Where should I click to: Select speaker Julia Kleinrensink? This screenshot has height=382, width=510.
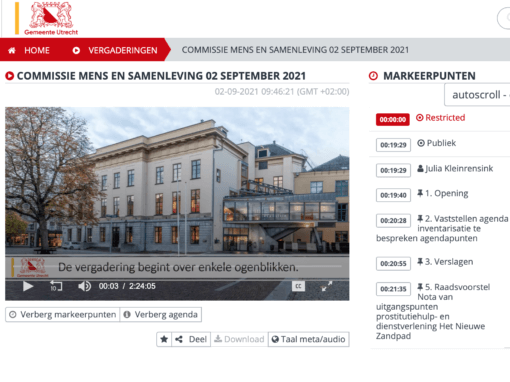tap(459, 168)
